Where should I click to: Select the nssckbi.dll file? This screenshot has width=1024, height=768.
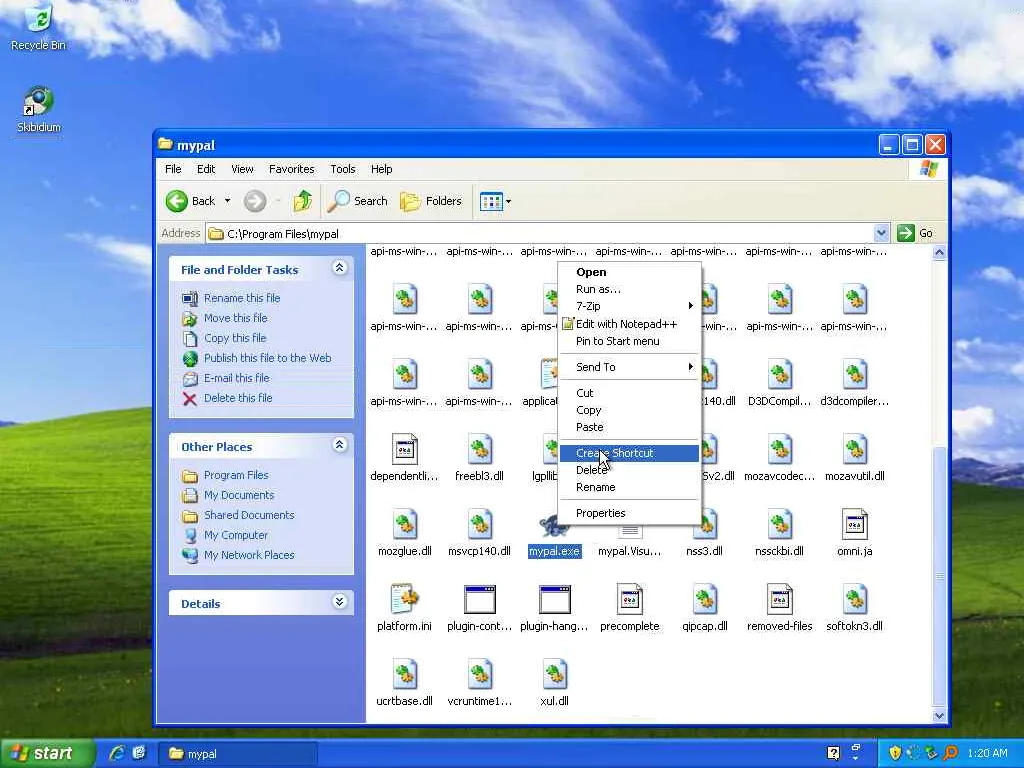click(779, 533)
